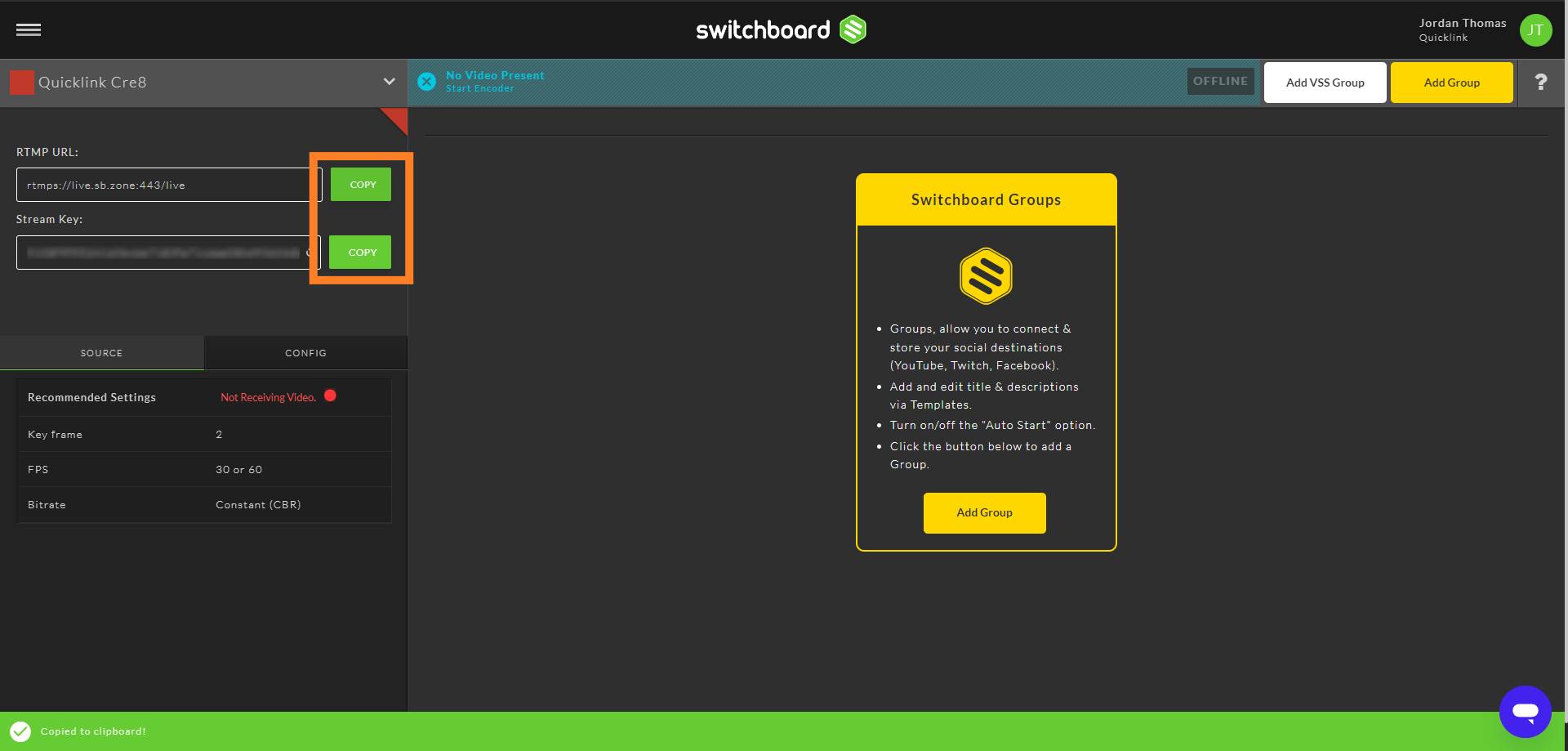1568x751 pixels.
Task: Open the question mark help icon
Action: click(x=1540, y=82)
